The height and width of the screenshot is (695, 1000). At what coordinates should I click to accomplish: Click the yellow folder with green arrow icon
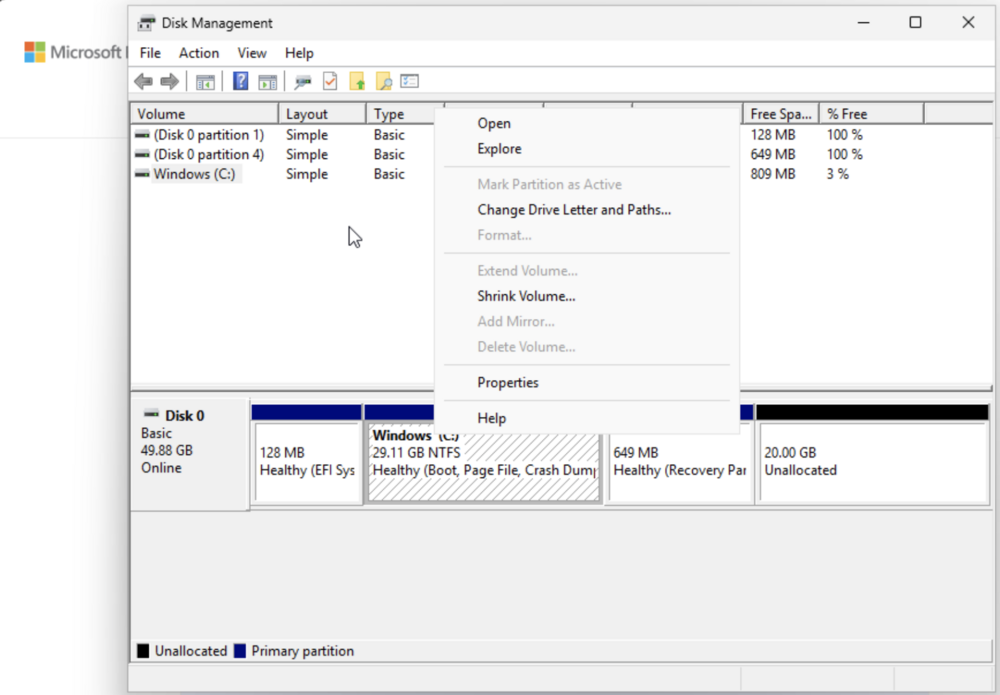[x=357, y=81]
